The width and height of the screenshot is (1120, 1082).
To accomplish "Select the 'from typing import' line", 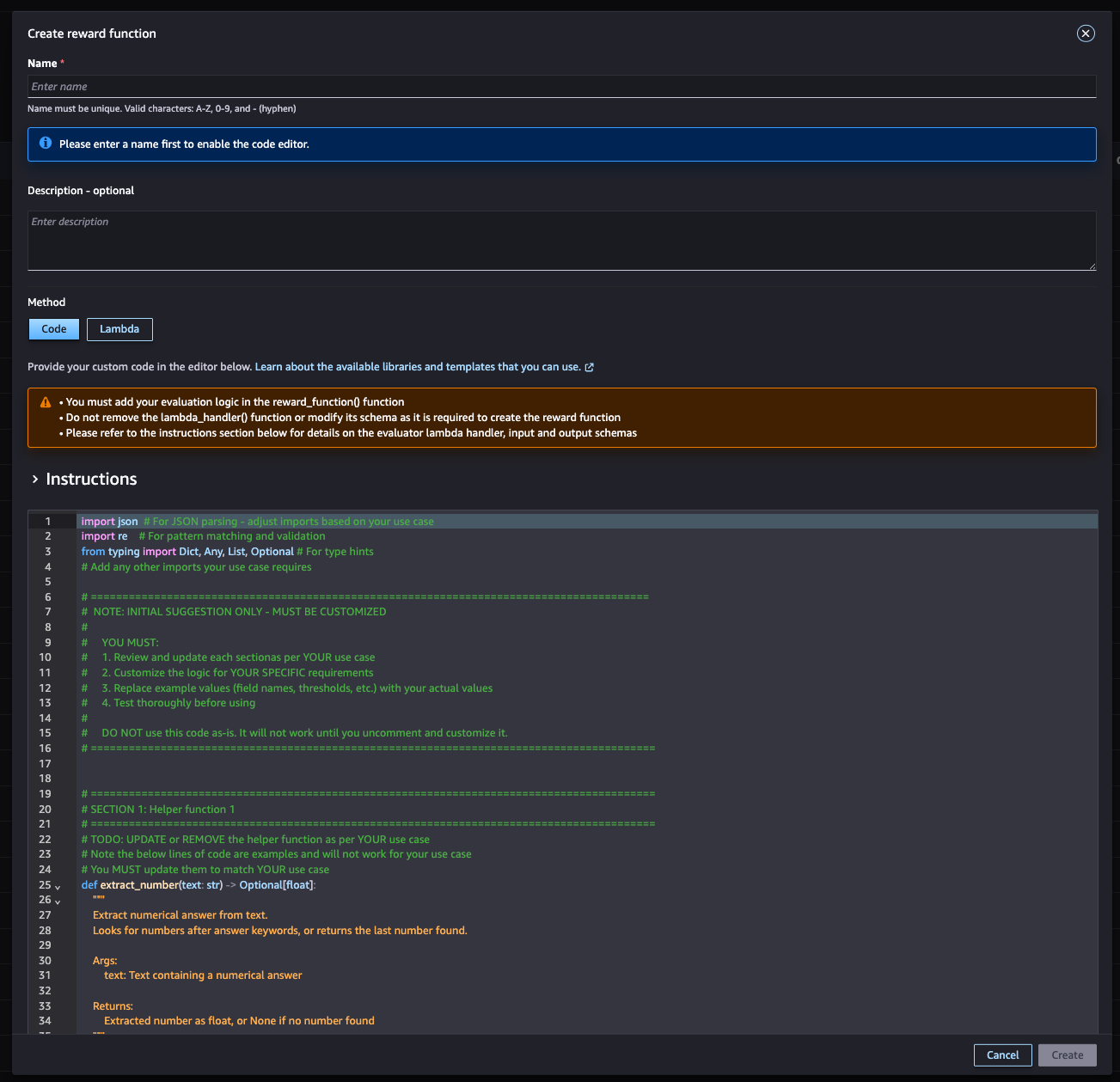I will point(228,552).
